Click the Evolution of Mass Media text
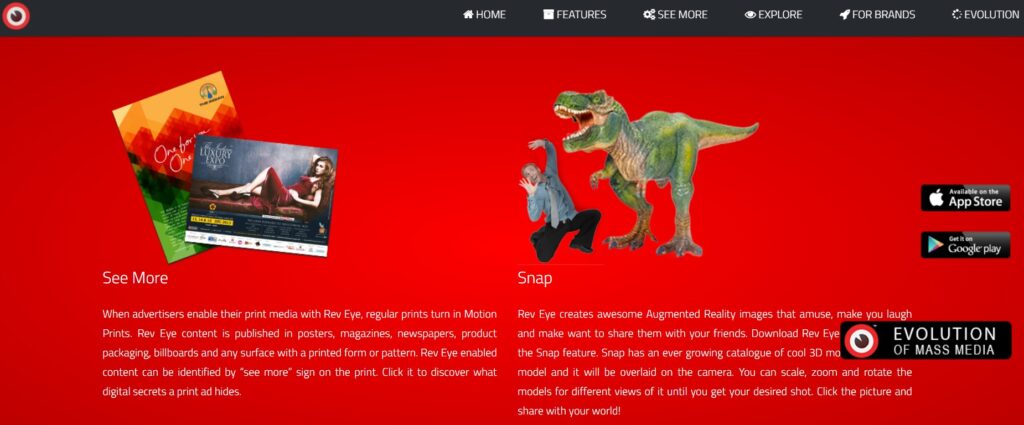 pyautogui.click(x=943, y=341)
